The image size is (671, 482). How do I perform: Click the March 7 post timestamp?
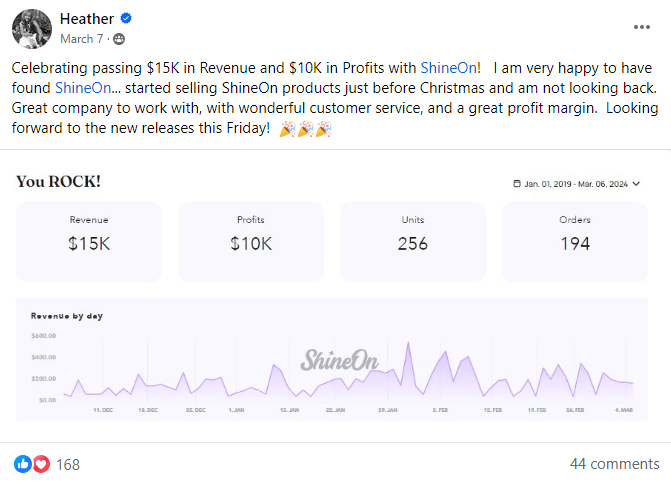click(x=81, y=39)
